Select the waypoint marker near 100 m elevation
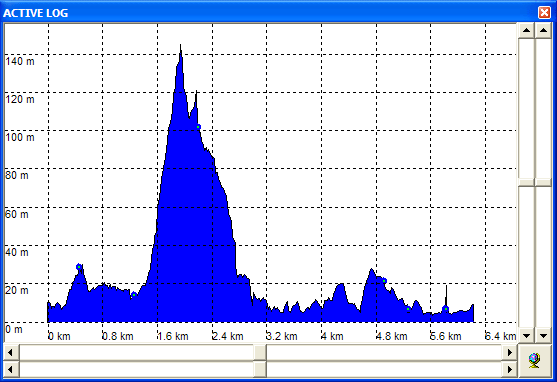This screenshot has height=382, width=557. click(199, 127)
